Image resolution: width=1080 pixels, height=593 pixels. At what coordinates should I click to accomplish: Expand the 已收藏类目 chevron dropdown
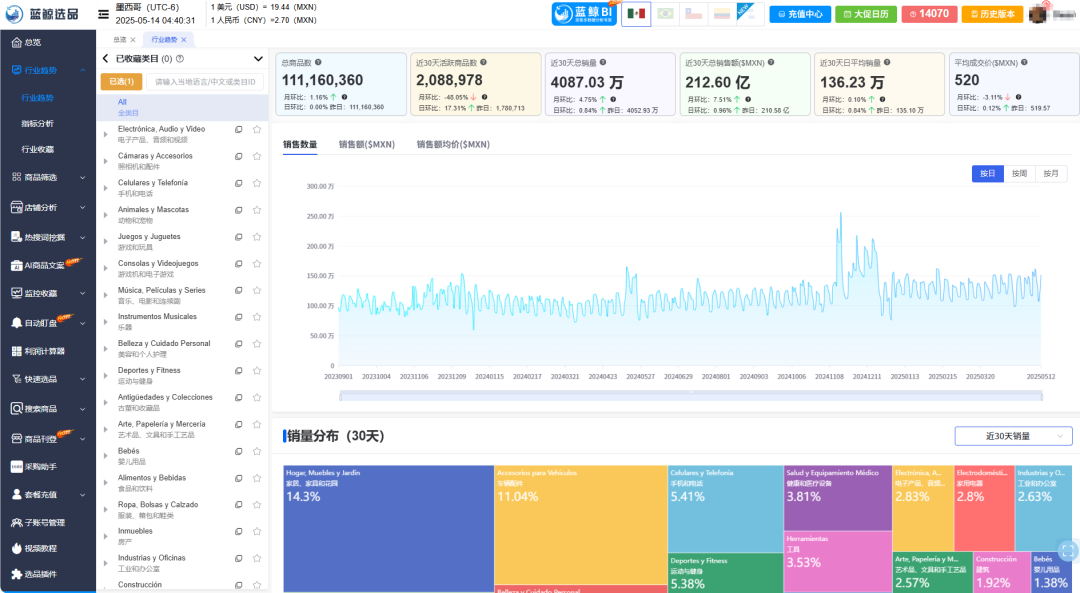click(x=258, y=59)
